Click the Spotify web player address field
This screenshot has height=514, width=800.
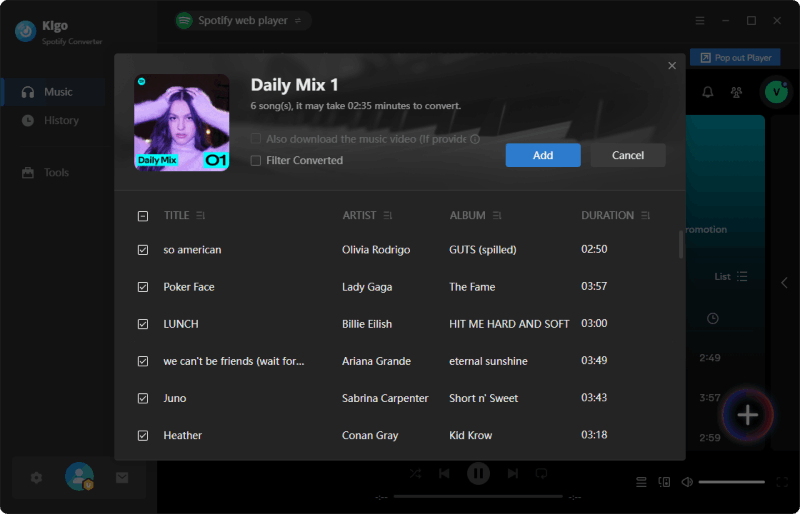click(x=243, y=20)
